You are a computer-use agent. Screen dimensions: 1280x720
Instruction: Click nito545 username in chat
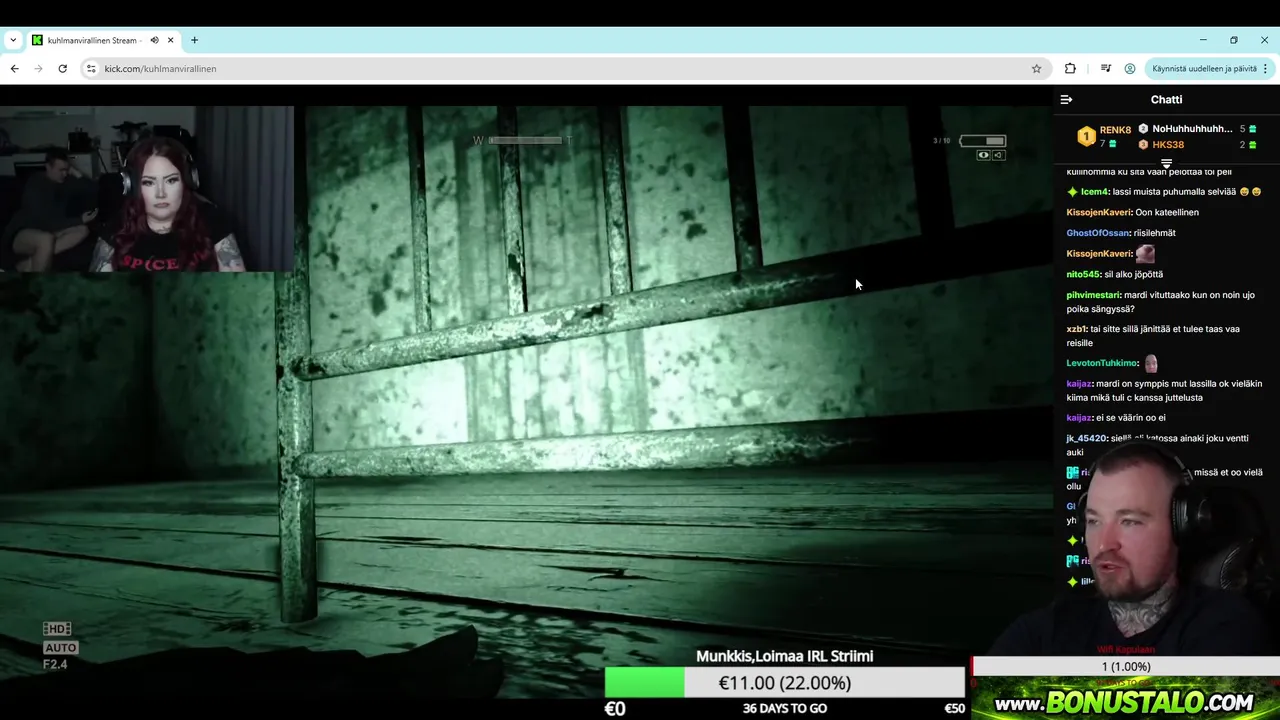tap(1083, 274)
